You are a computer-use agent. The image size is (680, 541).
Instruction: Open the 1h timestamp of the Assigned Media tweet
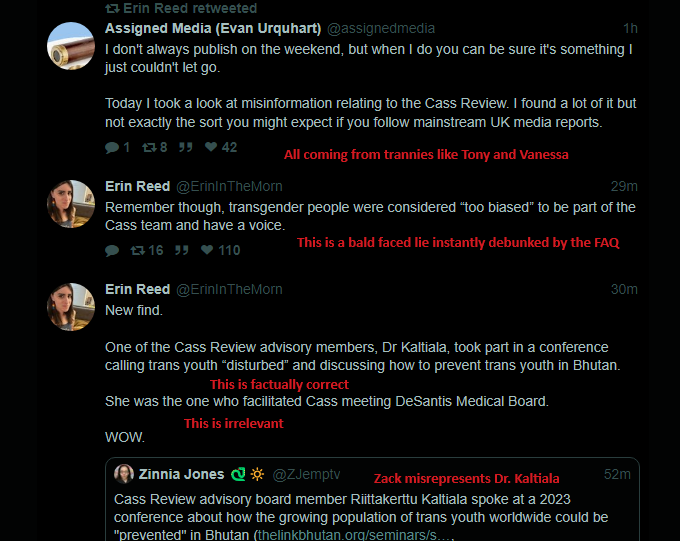coord(629,28)
